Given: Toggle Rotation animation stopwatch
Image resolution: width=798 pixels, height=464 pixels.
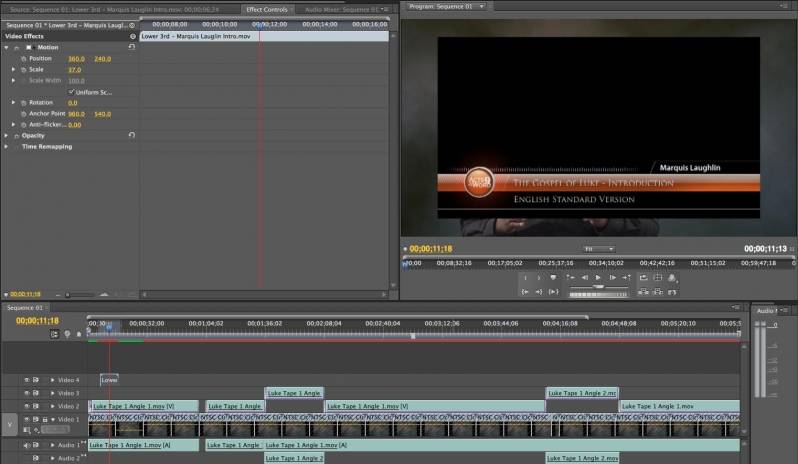Looking at the screenshot, I should [x=22, y=102].
